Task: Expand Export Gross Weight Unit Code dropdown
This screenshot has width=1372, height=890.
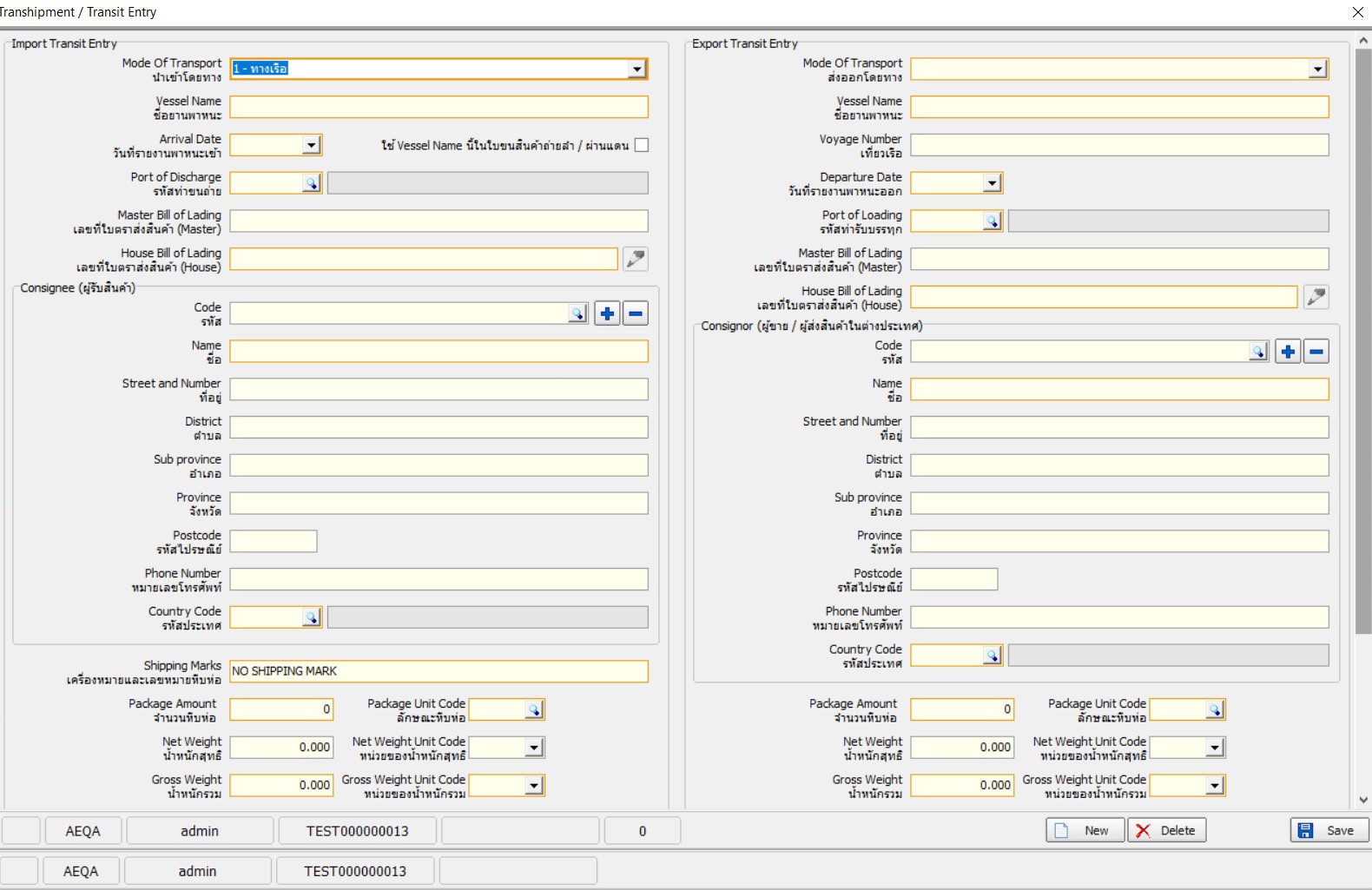Action: coord(1216,786)
